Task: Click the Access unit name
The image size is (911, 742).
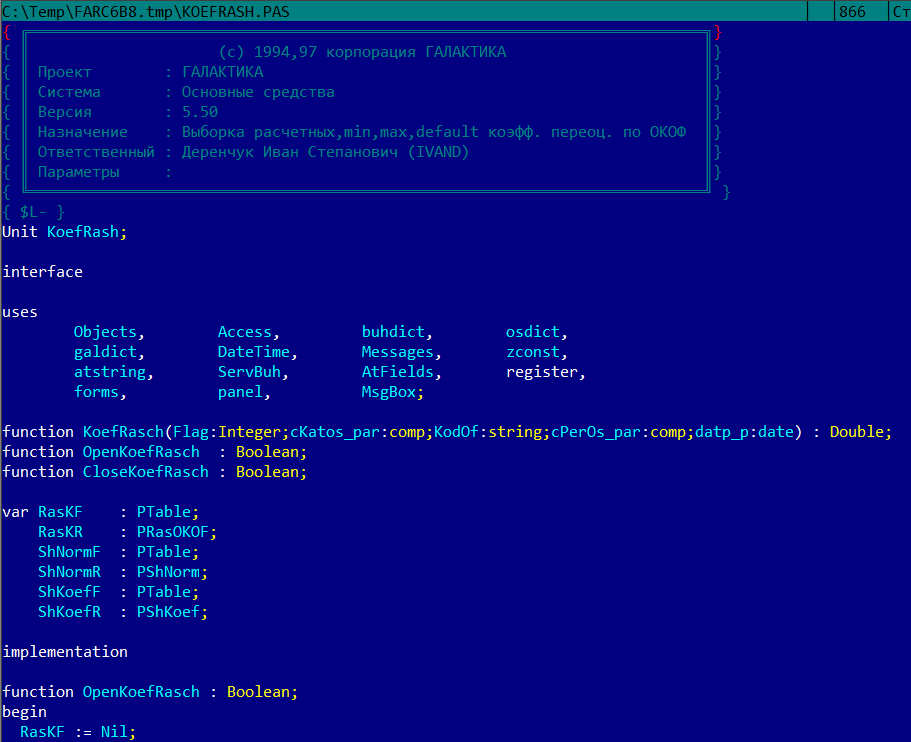Action: tap(245, 332)
